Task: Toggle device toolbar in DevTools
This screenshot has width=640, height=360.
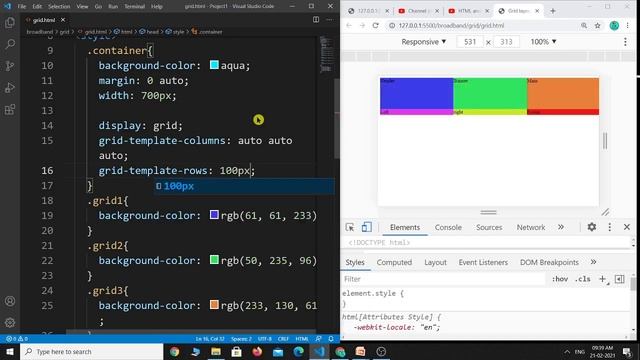Action: tap(366, 227)
